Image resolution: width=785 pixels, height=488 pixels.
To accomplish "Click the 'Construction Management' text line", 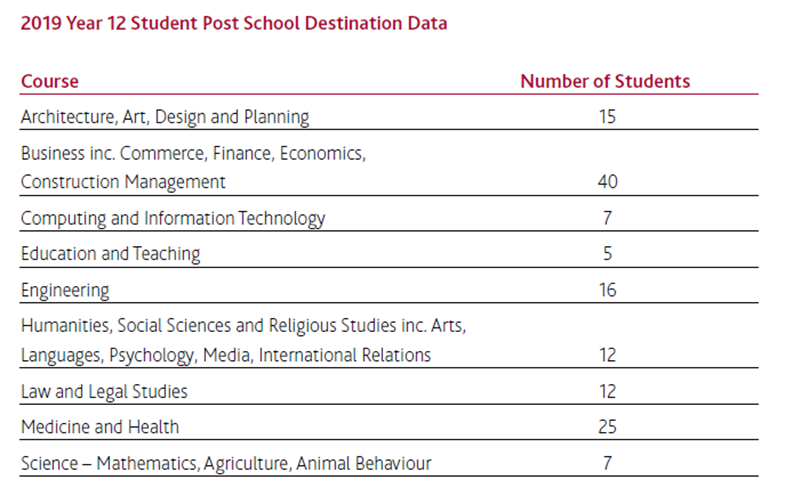I will [123, 182].
